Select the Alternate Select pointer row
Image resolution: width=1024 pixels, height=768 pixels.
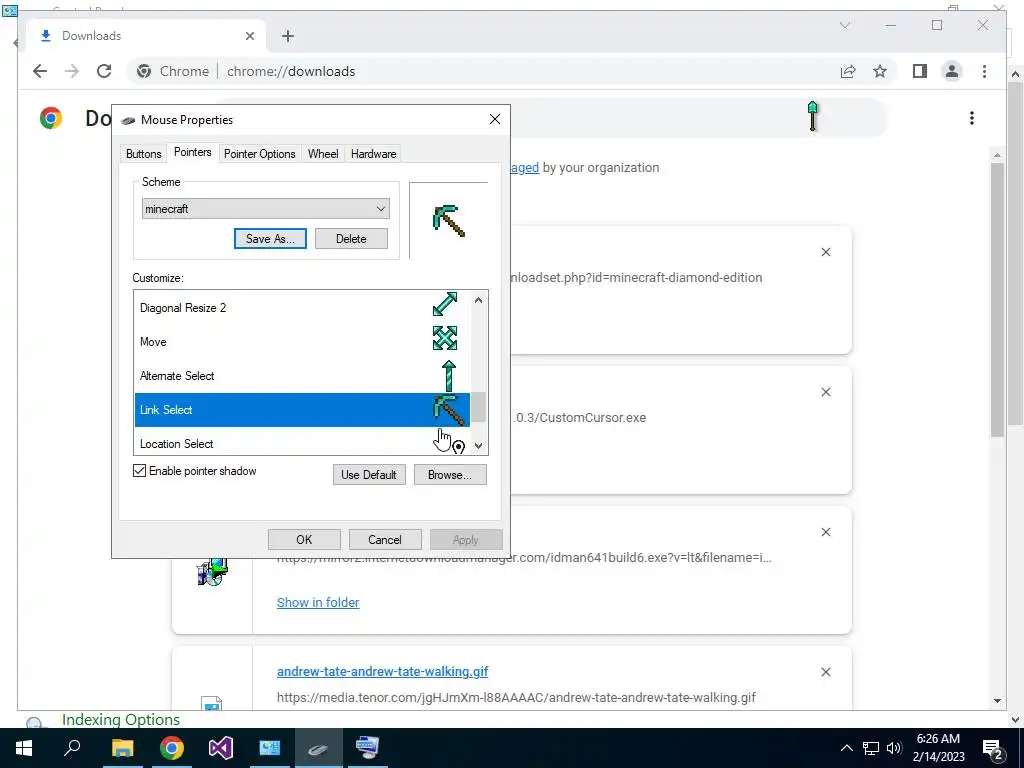pos(302,376)
